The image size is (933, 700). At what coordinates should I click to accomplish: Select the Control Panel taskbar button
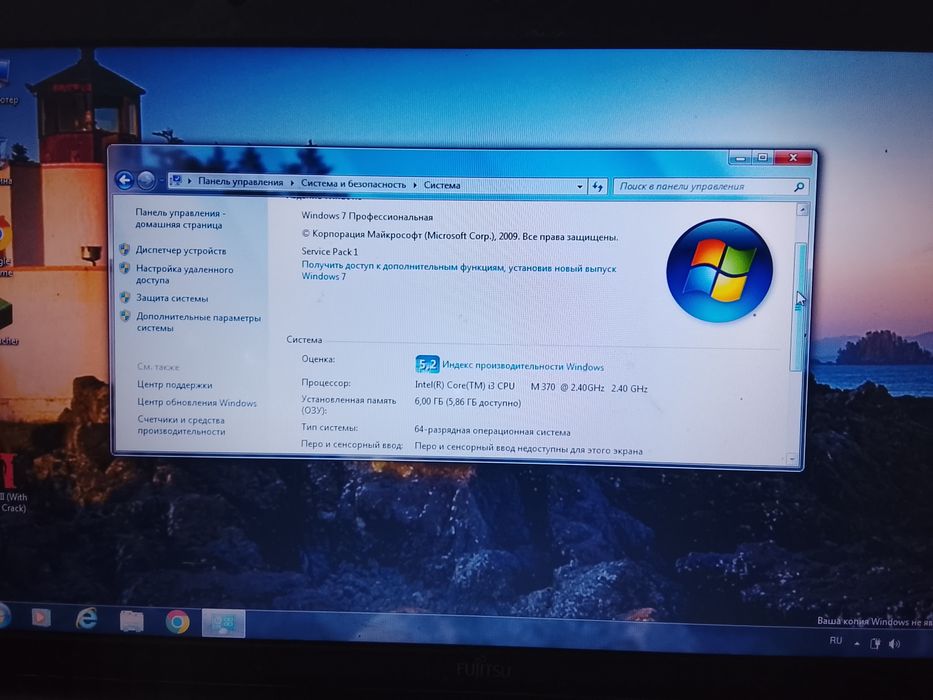(x=223, y=623)
